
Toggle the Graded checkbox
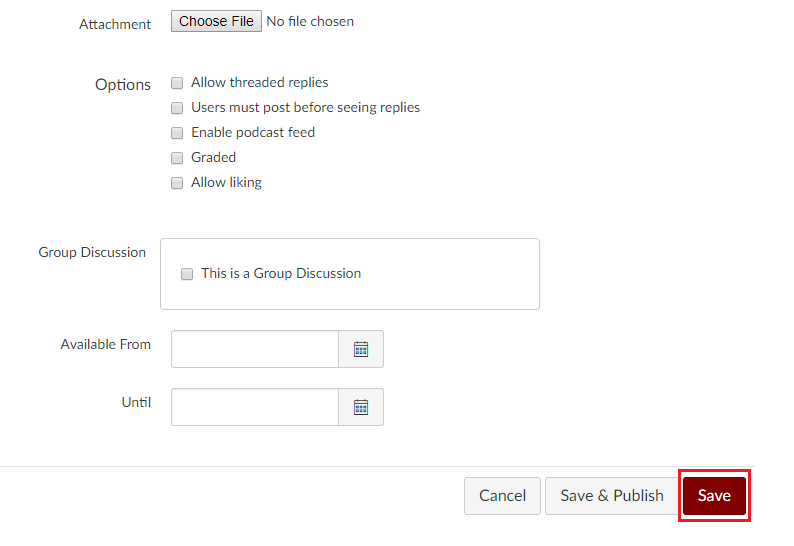coord(177,158)
